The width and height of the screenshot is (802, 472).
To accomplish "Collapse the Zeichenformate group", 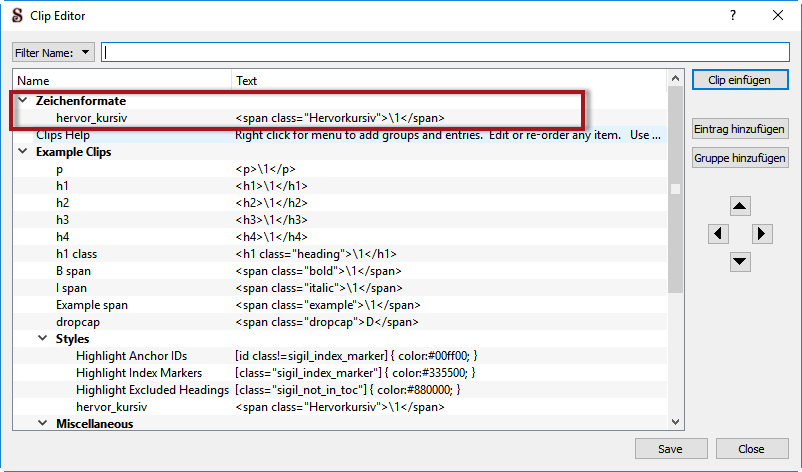I will (x=23, y=101).
